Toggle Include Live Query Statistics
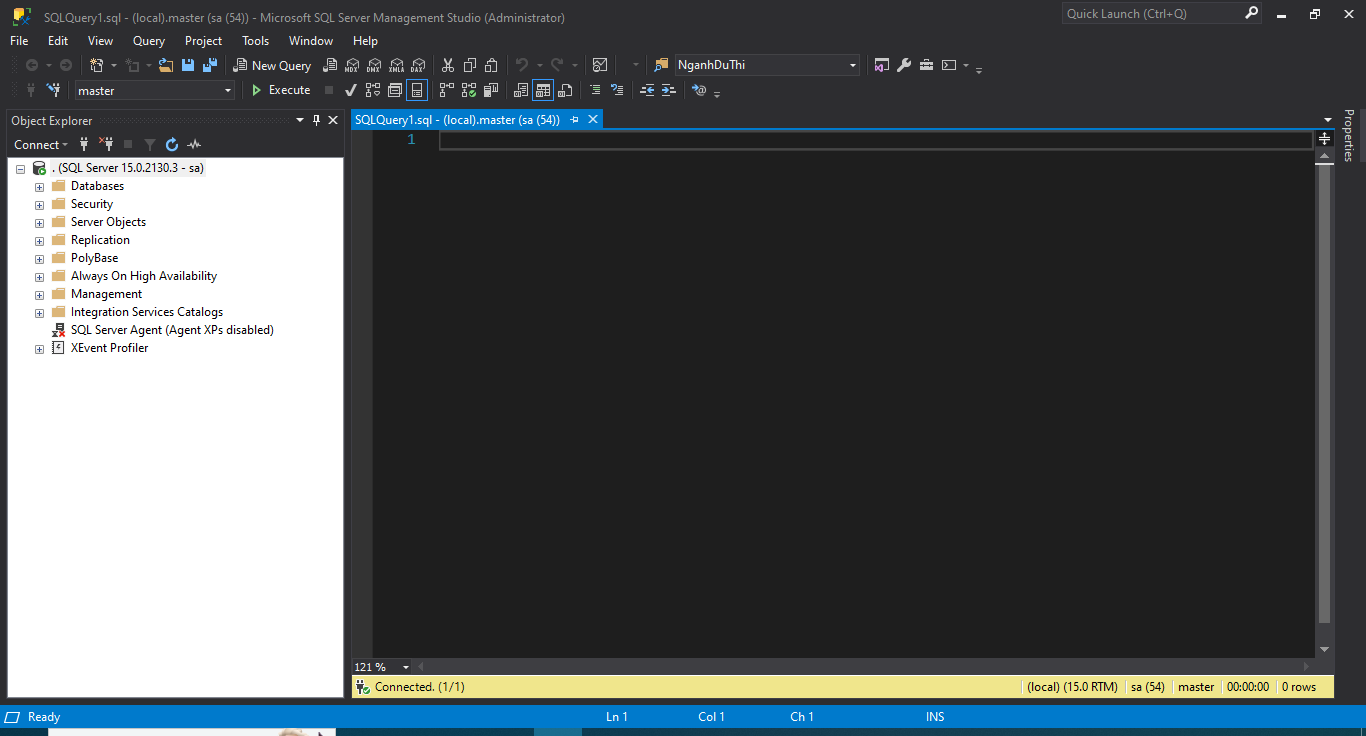The height and width of the screenshot is (736, 1366). pyautogui.click(x=469, y=90)
